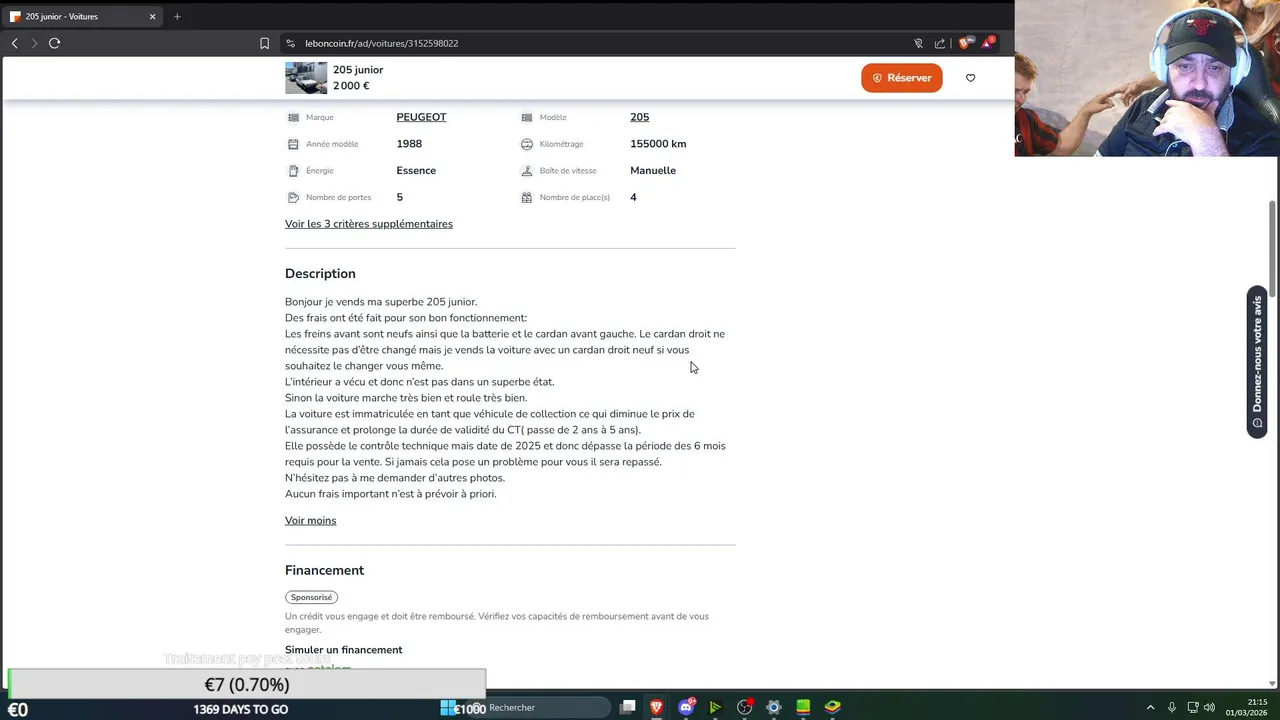The height and width of the screenshot is (720, 1280).
Task: Click the Boîte de vitesse gear icon
Action: coord(527,171)
